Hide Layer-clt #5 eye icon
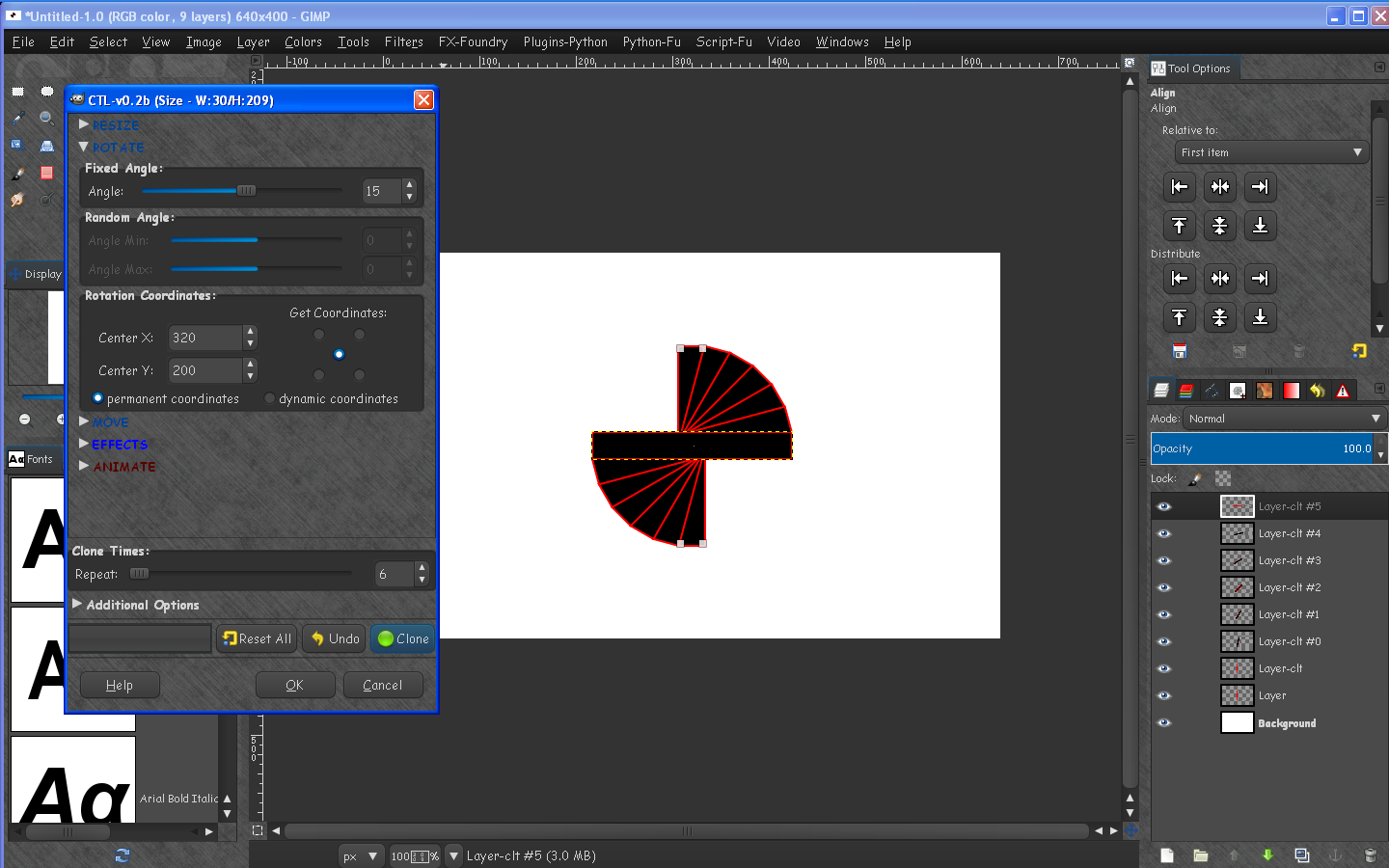Image resolution: width=1389 pixels, height=868 pixels. 1164,506
